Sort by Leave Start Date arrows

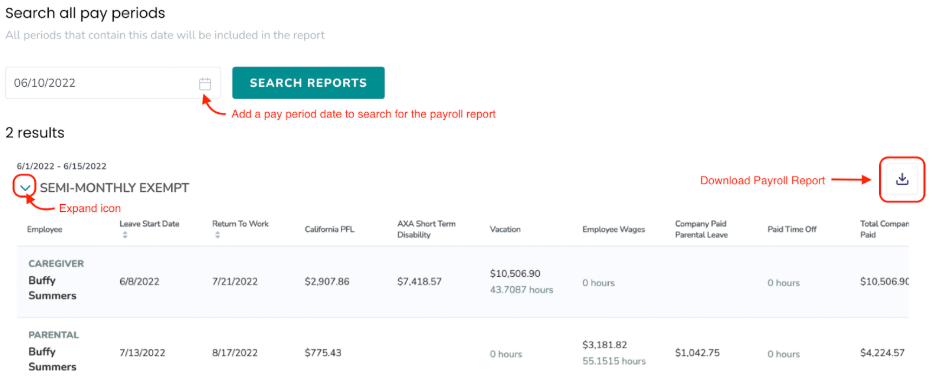pos(125,236)
